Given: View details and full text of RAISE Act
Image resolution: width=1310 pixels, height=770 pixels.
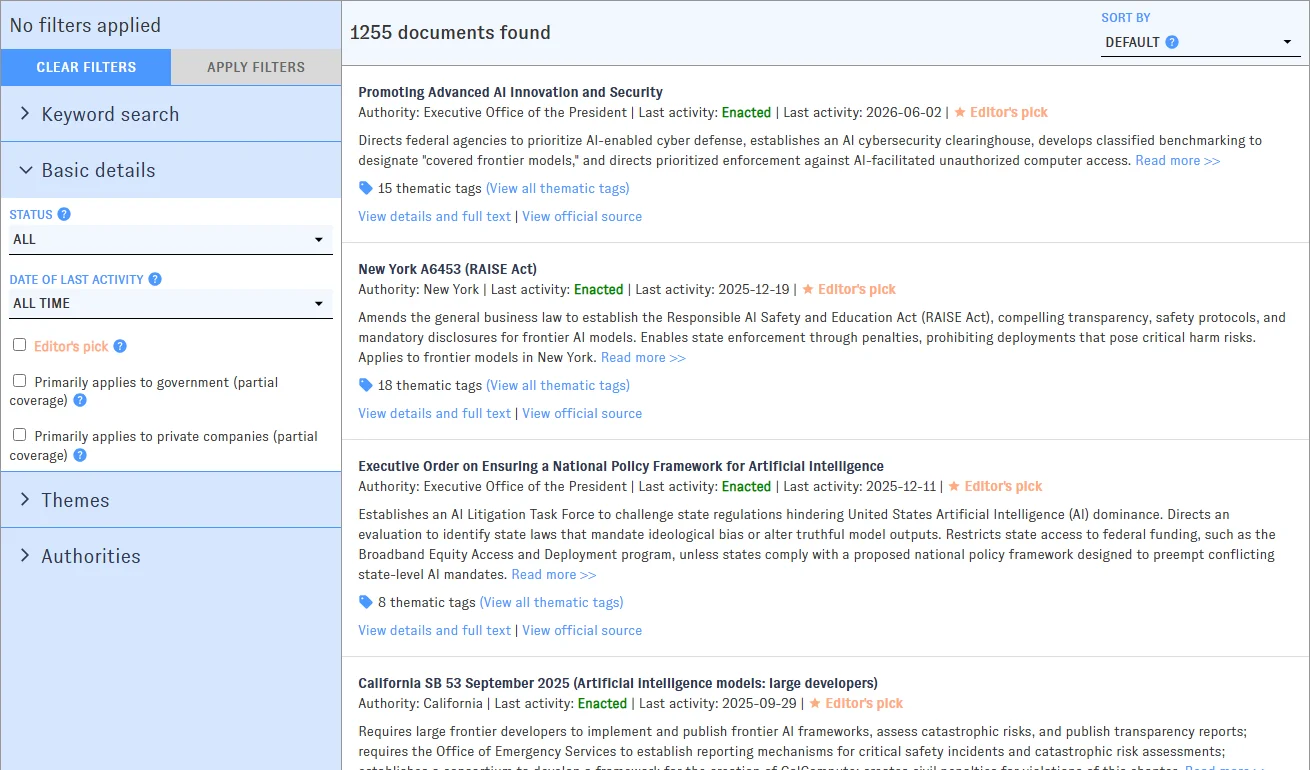Looking at the screenshot, I should click(x=434, y=413).
